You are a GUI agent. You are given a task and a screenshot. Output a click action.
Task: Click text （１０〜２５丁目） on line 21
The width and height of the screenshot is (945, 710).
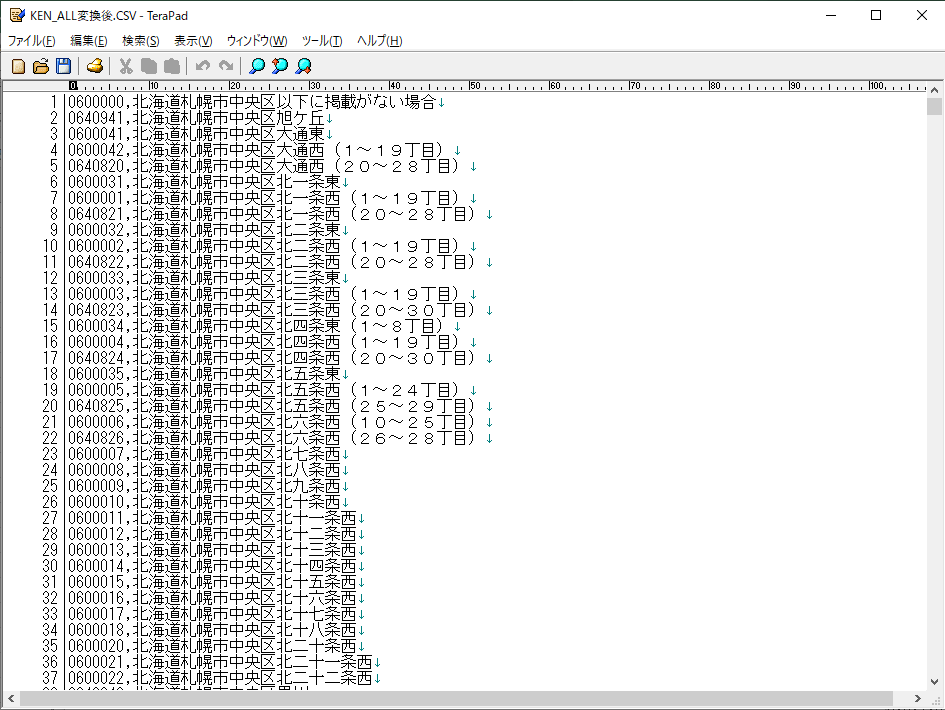(x=412, y=422)
